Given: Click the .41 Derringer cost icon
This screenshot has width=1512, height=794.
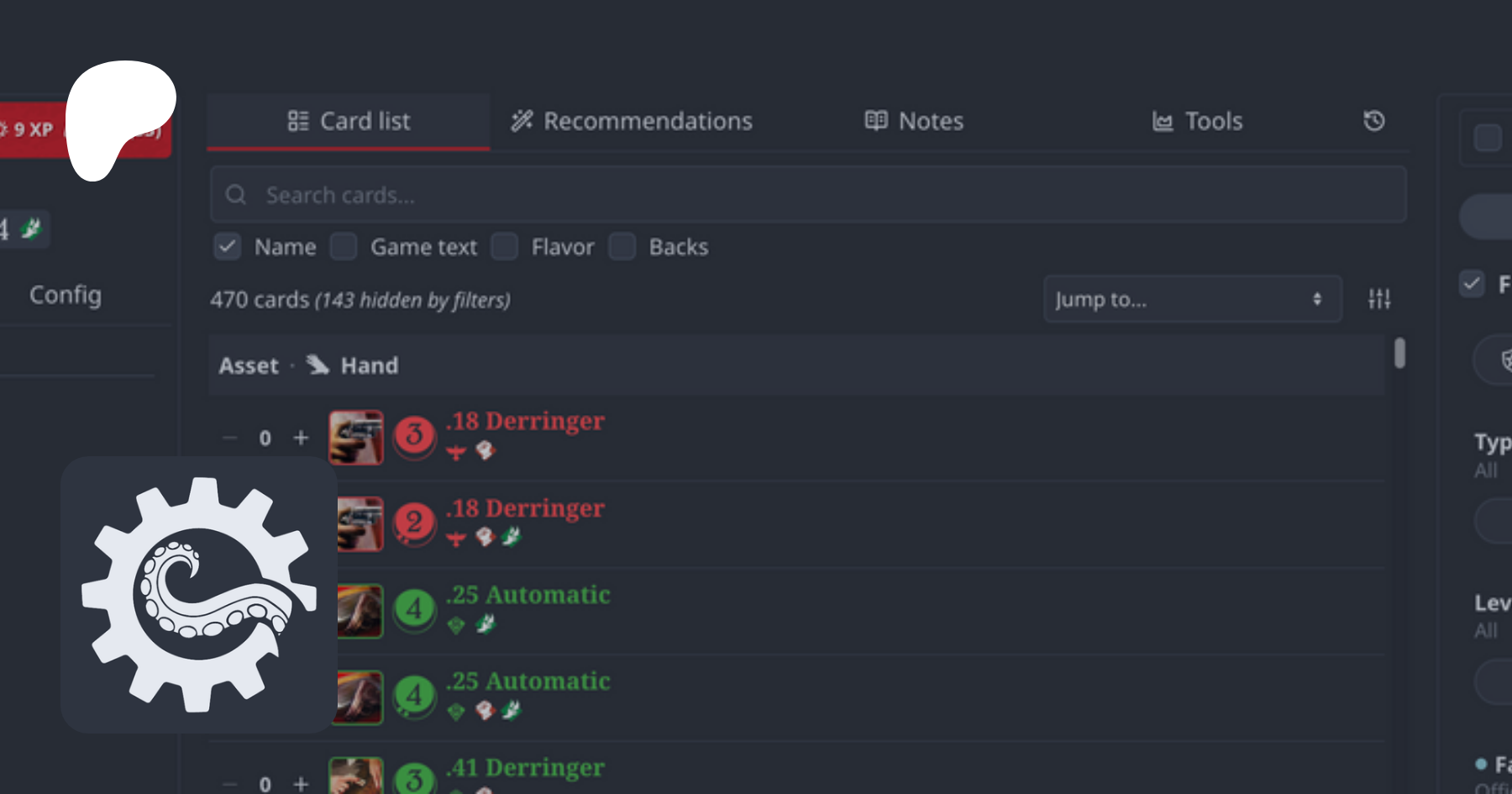Looking at the screenshot, I should pos(414,779).
